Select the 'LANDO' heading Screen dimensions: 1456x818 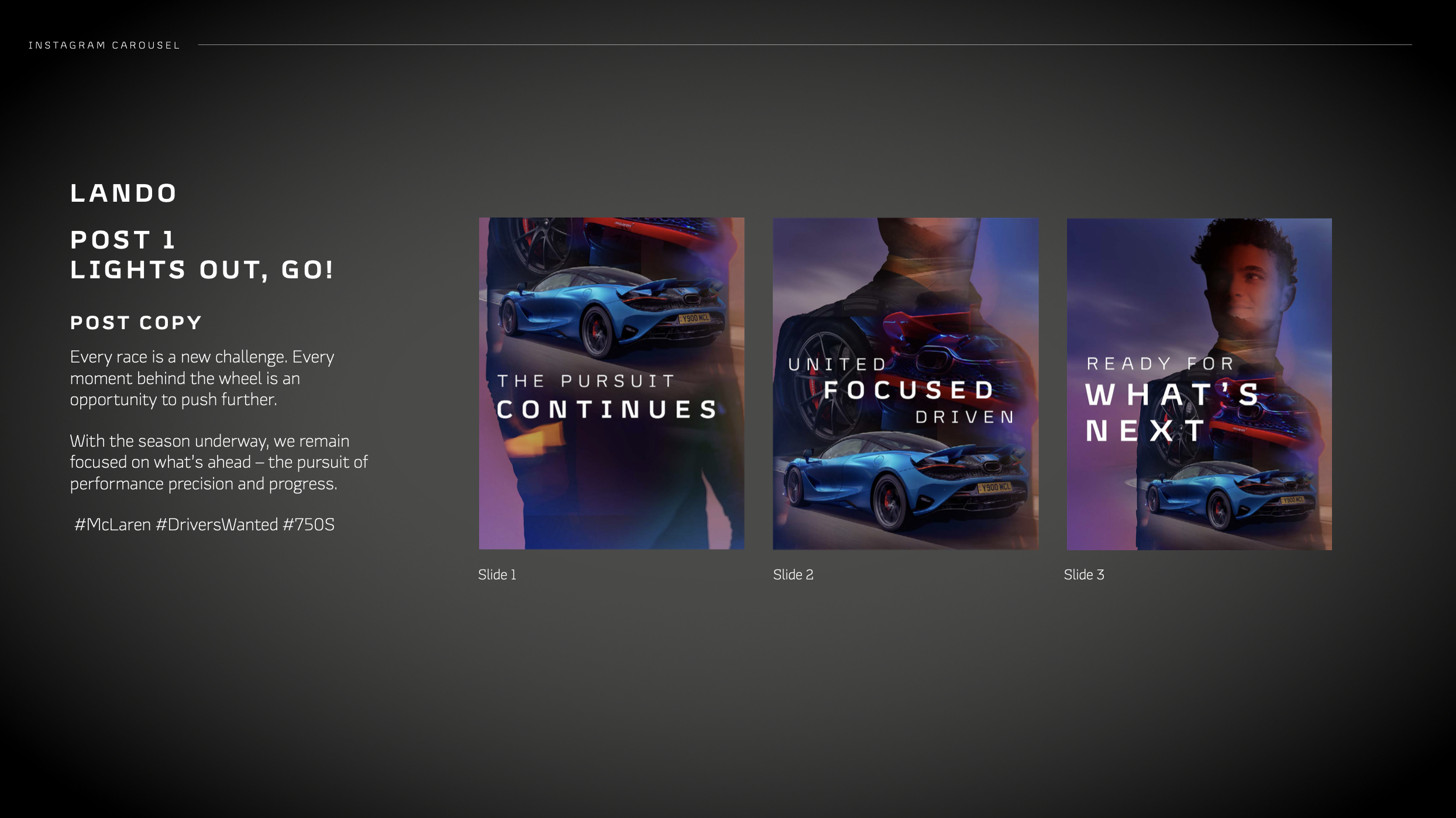123,194
